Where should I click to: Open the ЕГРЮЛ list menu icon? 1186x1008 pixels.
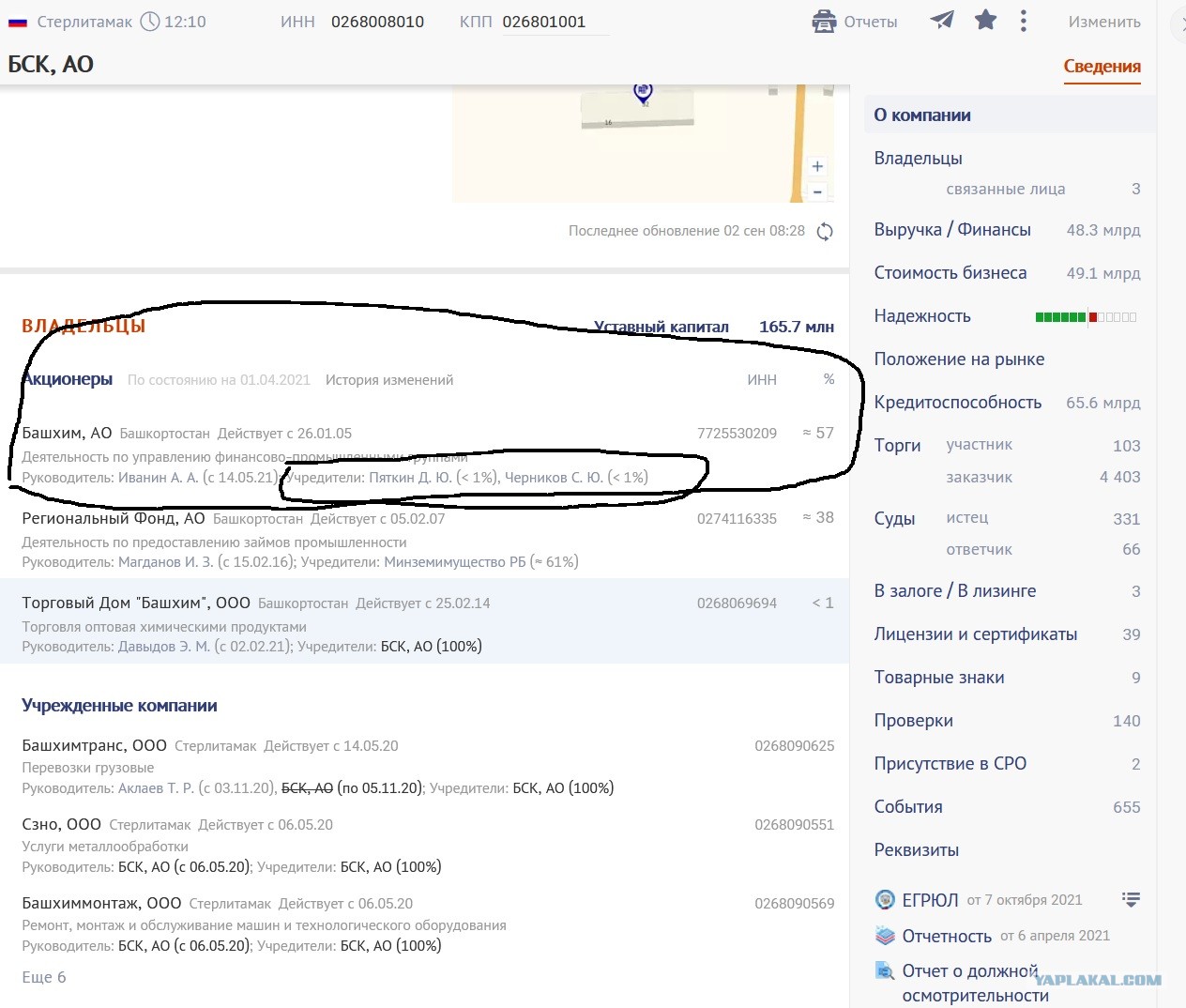(x=1131, y=900)
